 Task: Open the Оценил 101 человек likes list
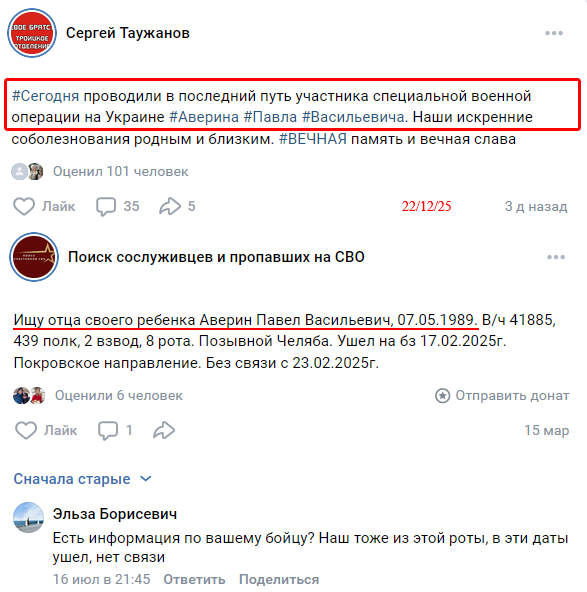(x=120, y=172)
